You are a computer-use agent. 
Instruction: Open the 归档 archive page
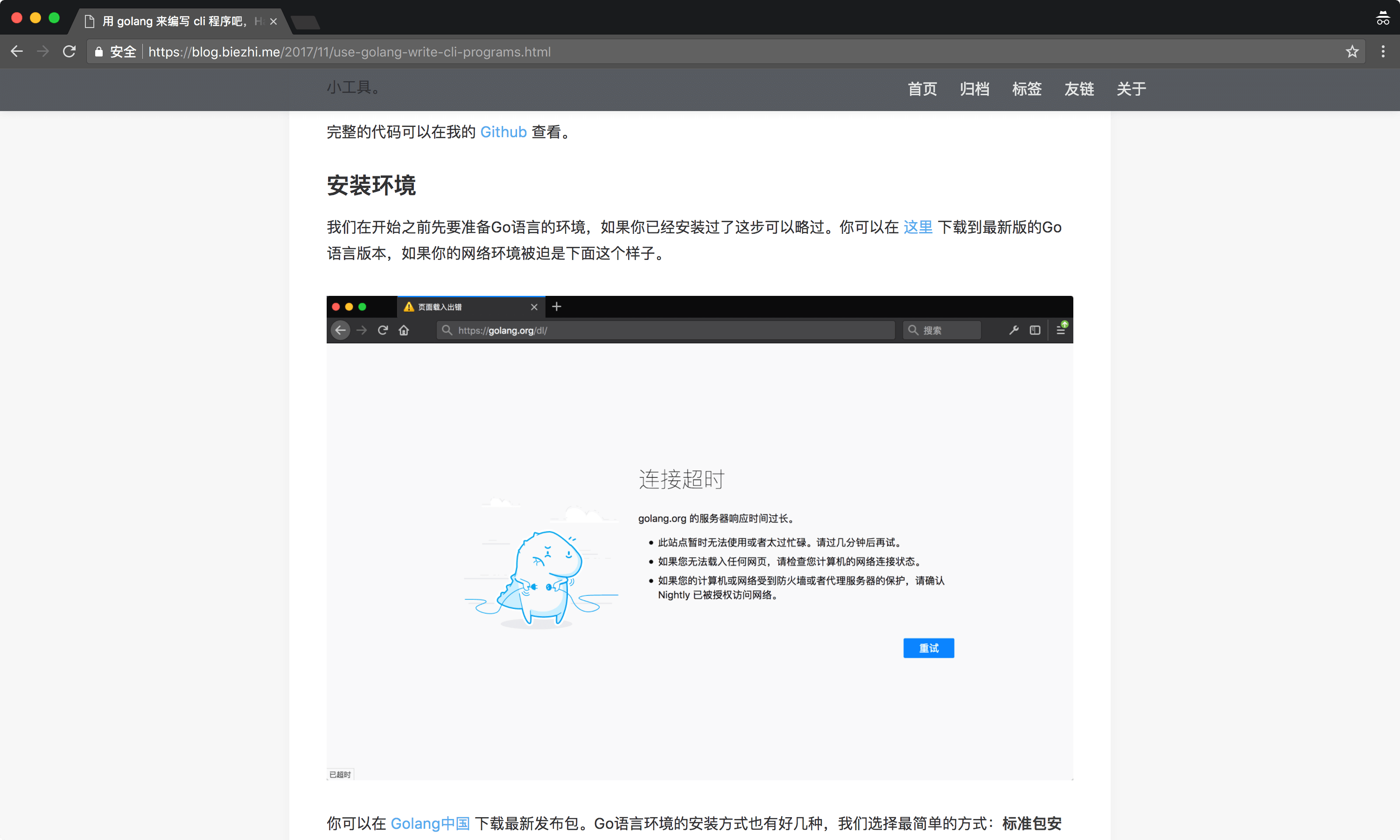pyautogui.click(x=974, y=89)
